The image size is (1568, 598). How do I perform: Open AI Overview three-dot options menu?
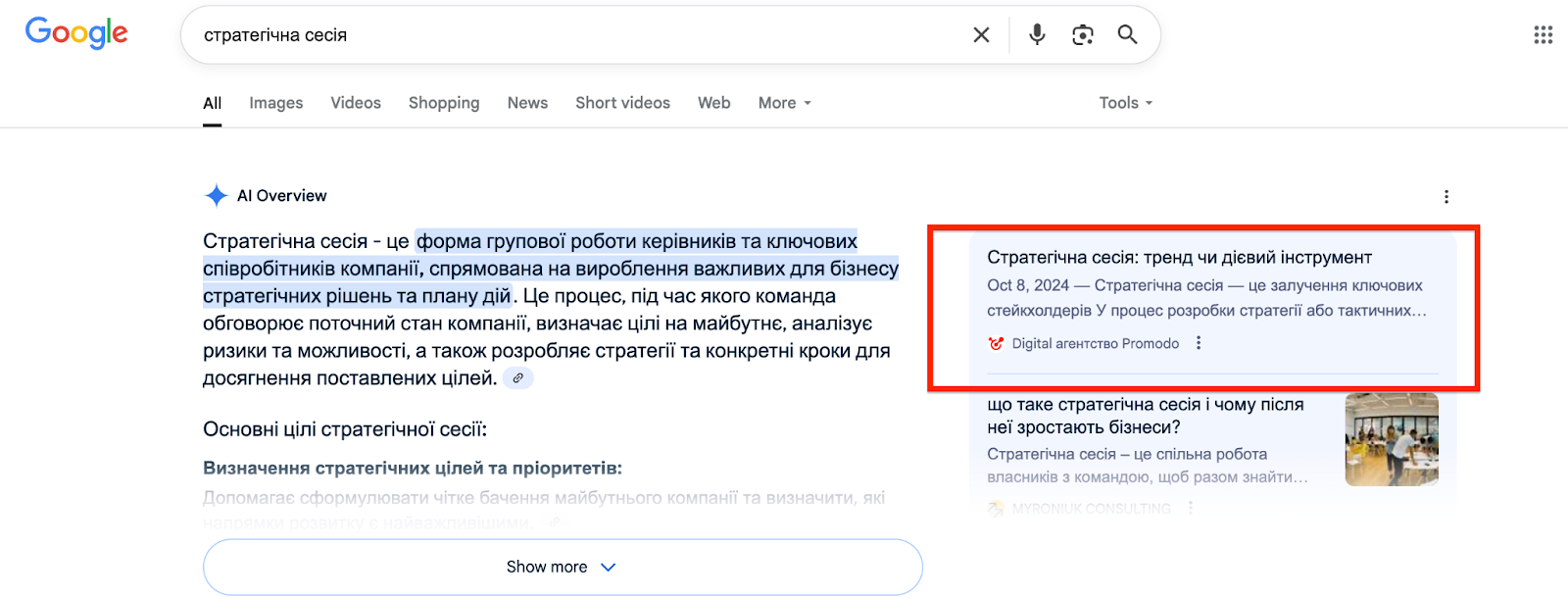coord(1446,197)
